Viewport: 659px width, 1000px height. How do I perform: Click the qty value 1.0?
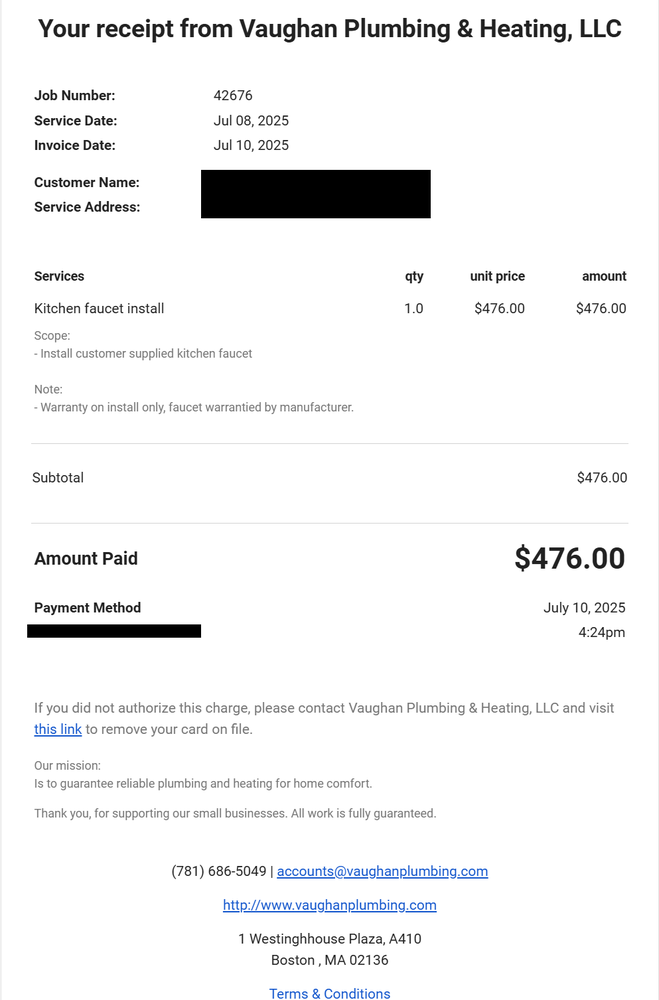413,309
